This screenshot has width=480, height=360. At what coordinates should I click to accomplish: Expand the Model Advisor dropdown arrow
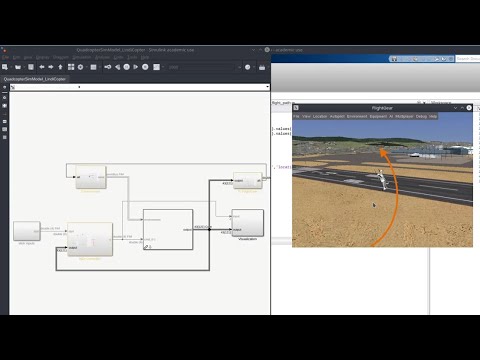pos(253,67)
